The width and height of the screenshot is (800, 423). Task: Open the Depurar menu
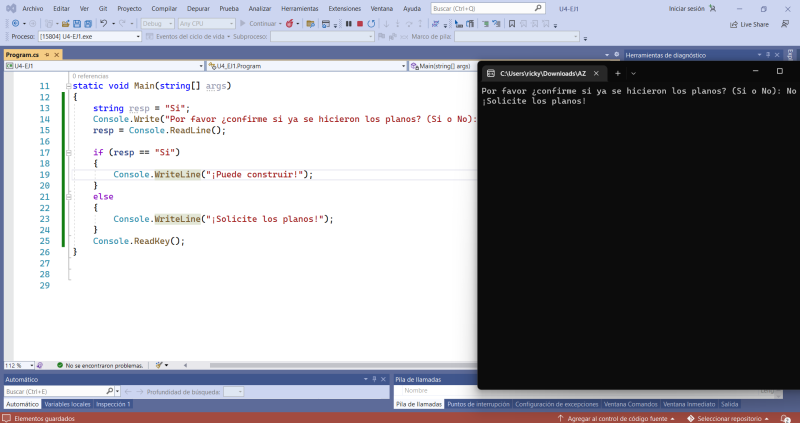(x=198, y=8)
